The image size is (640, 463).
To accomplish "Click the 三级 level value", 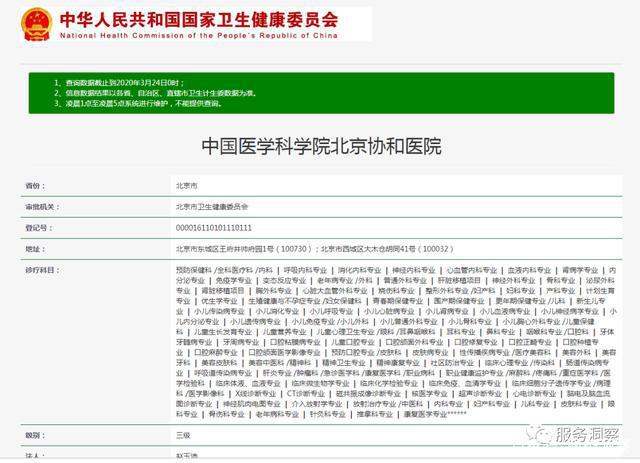I will 183,436.
